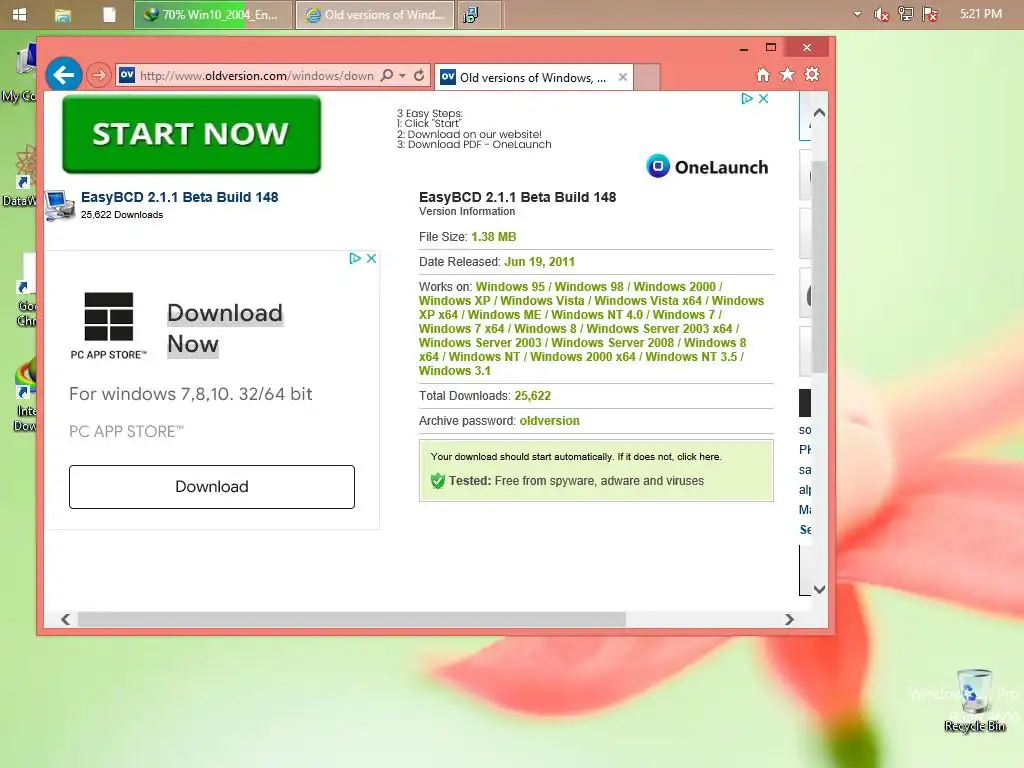Click the white Download button in ad
This screenshot has height=768, width=1024.
(x=212, y=487)
